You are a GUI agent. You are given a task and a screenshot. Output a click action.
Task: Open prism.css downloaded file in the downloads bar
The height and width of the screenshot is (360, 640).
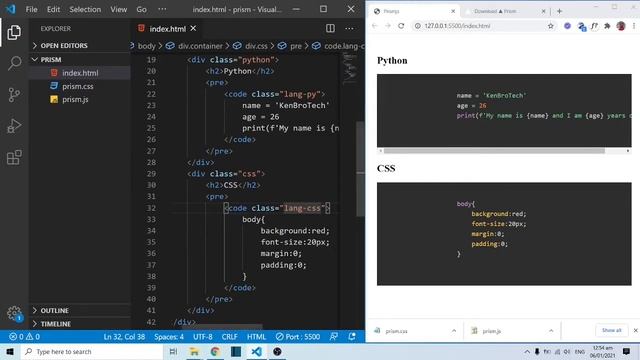click(396, 331)
